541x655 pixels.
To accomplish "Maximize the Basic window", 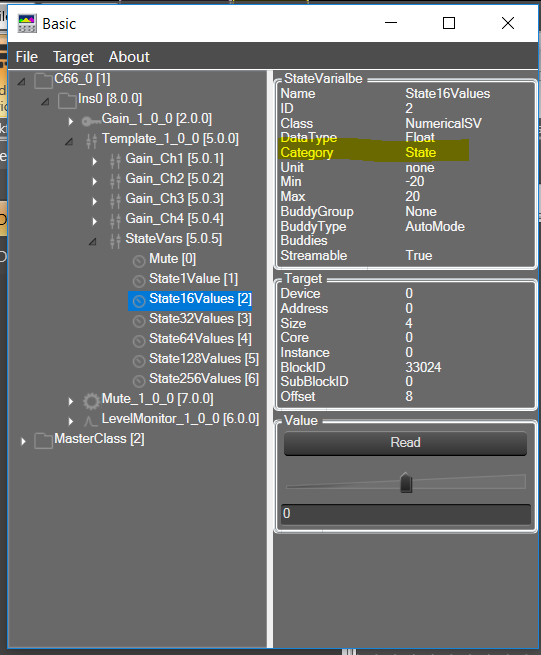I will 449,23.
